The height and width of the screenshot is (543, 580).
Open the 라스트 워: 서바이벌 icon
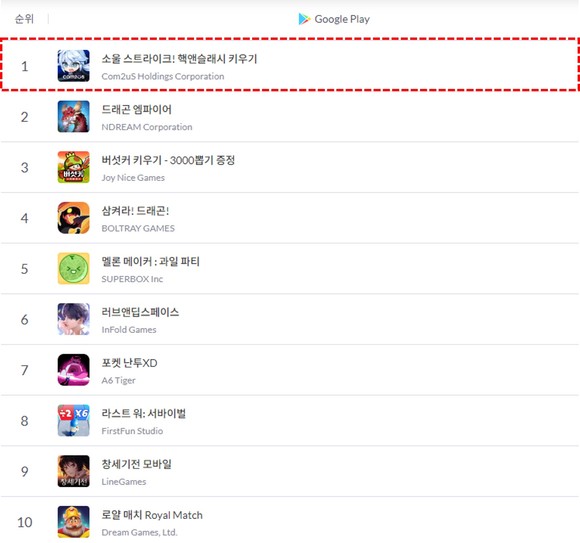pos(73,421)
